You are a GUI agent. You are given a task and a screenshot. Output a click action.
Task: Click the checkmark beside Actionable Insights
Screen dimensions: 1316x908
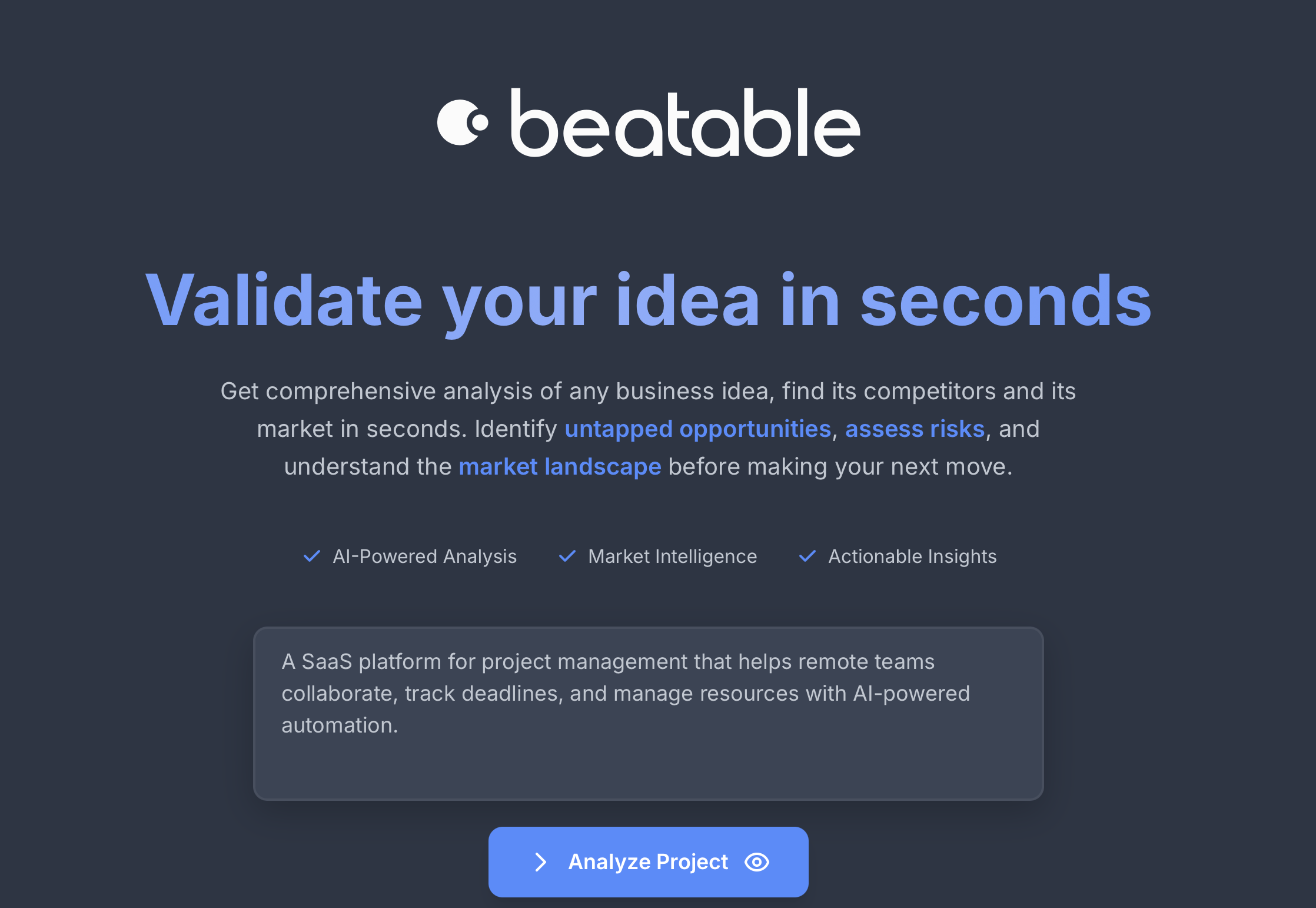[807, 556]
